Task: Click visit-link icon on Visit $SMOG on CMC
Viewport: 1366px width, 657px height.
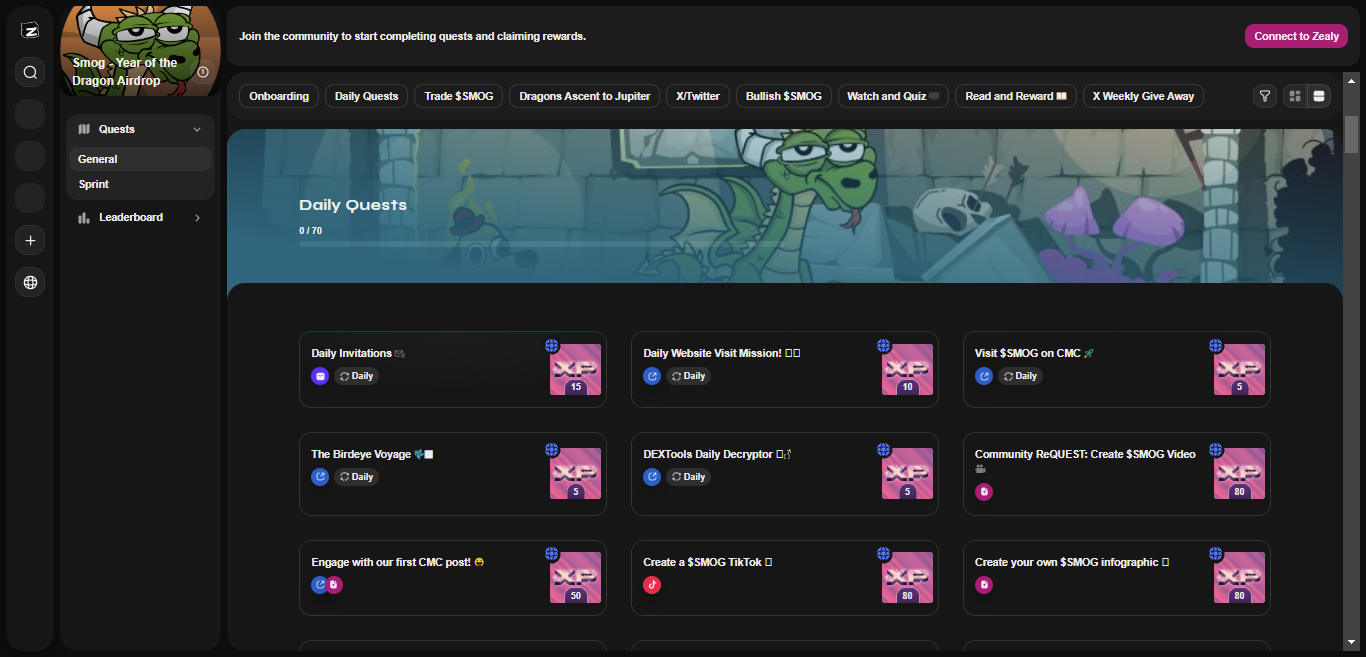Action: (984, 376)
